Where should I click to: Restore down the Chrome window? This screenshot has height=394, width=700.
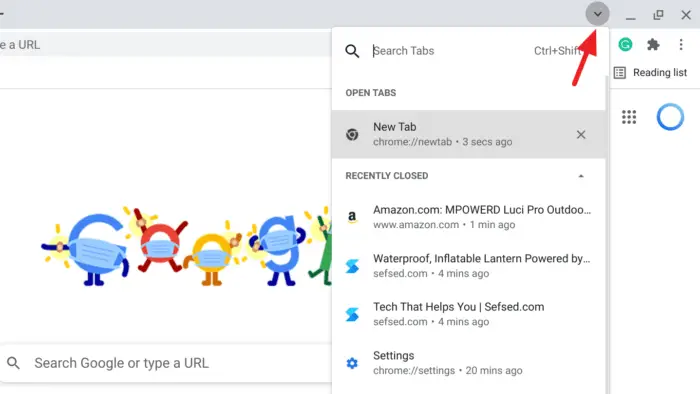[x=658, y=15]
